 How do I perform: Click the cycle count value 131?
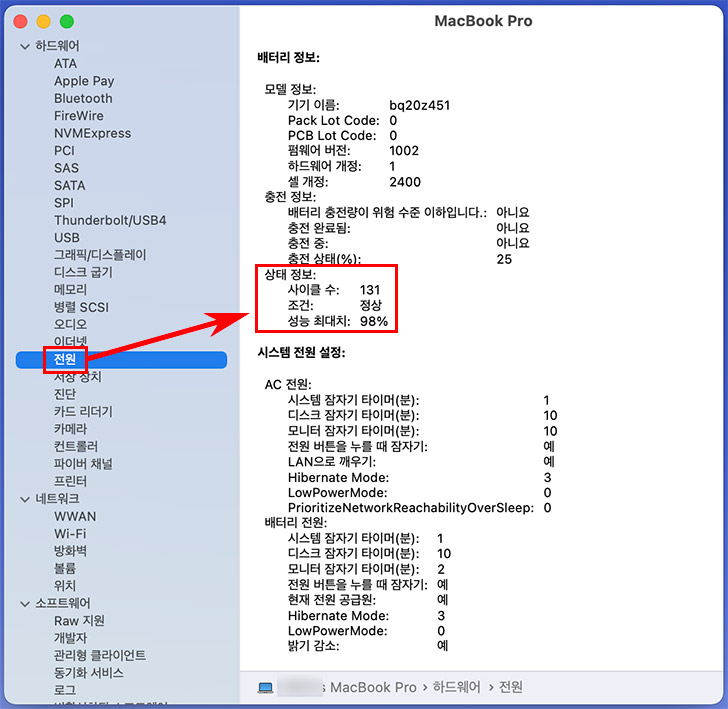click(370, 290)
